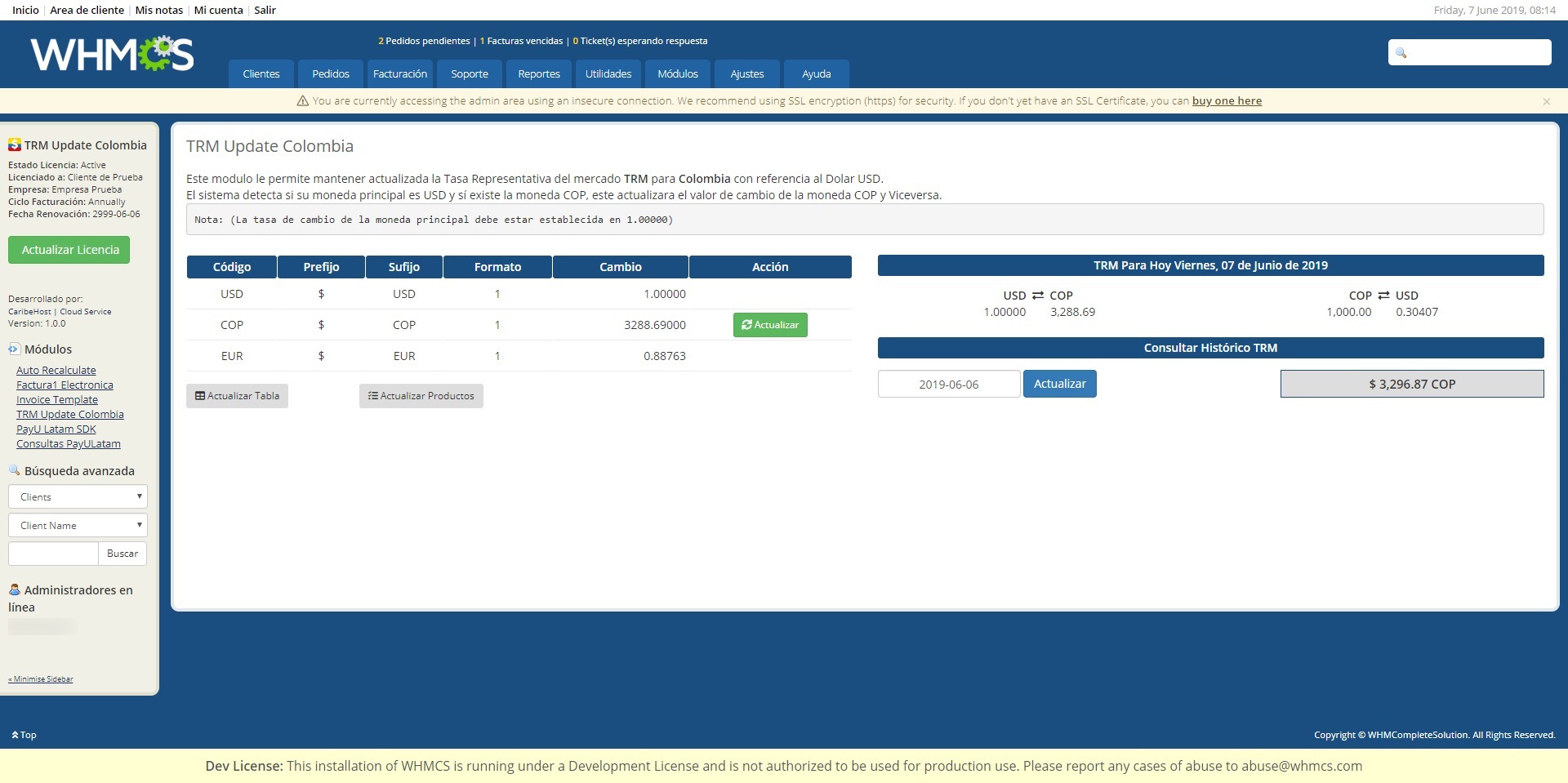1568x783 pixels.
Task: Click Actualizar Licencia button
Action: pos(69,250)
